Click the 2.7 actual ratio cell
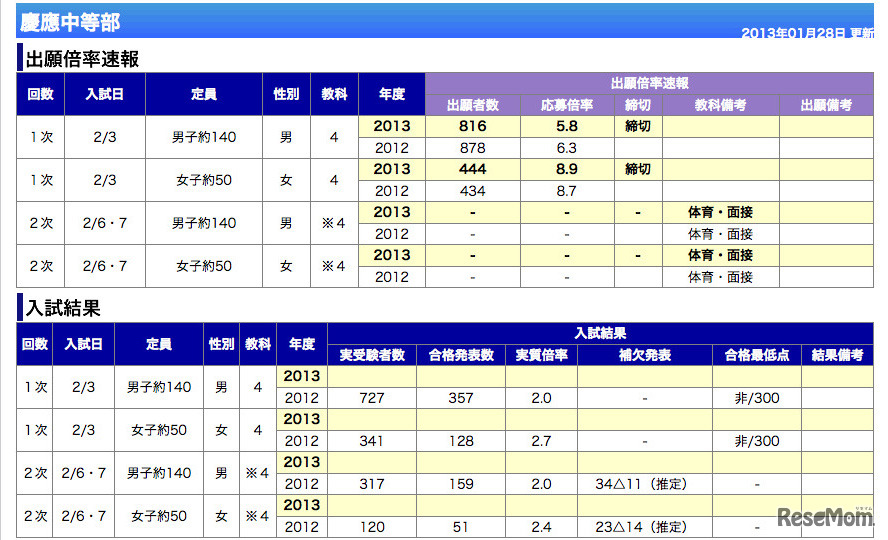Image resolution: width=888 pixels, height=540 pixels. pyautogui.click(x=541, y=441)
